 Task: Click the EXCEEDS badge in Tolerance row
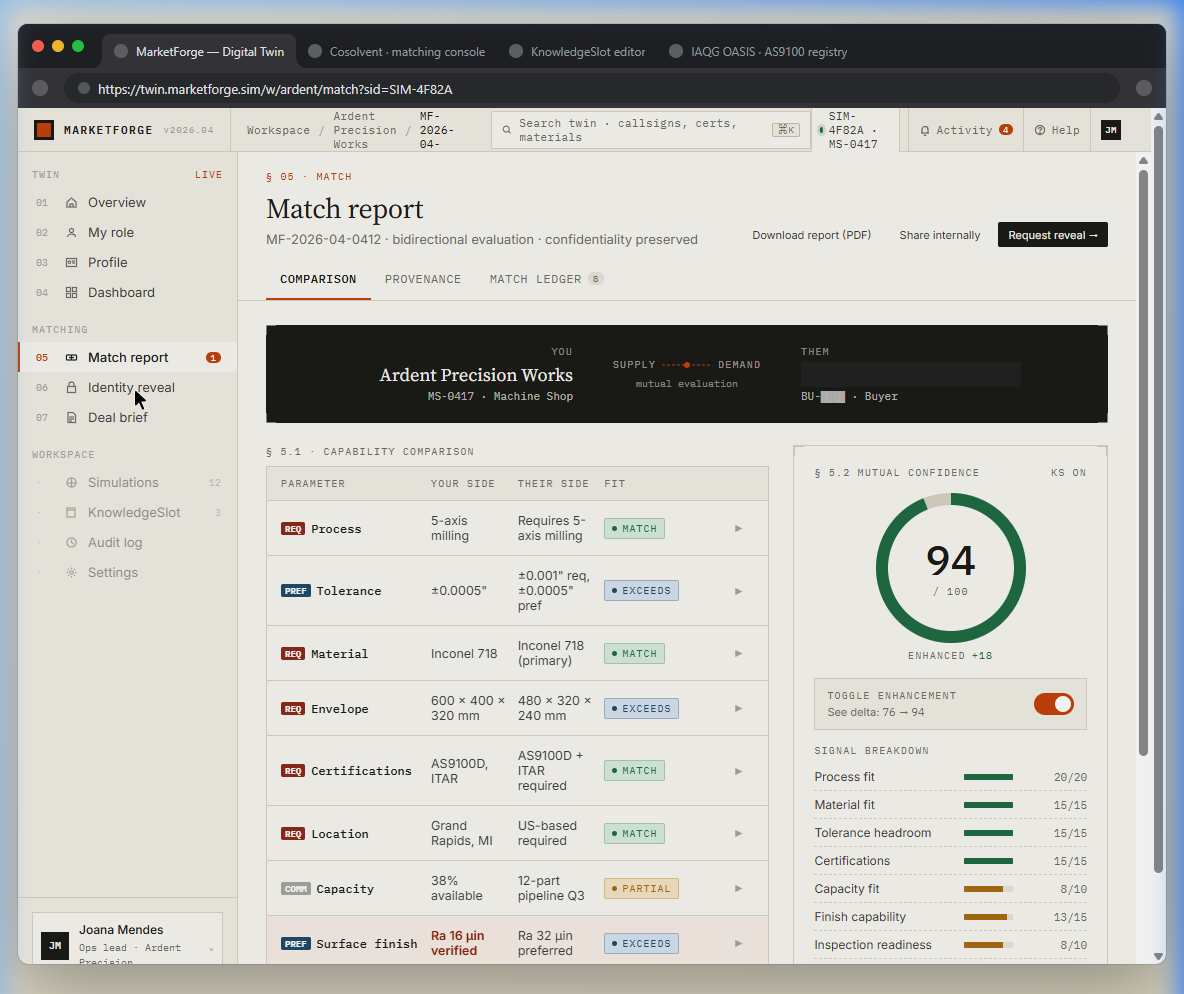(x=641, y=591)
